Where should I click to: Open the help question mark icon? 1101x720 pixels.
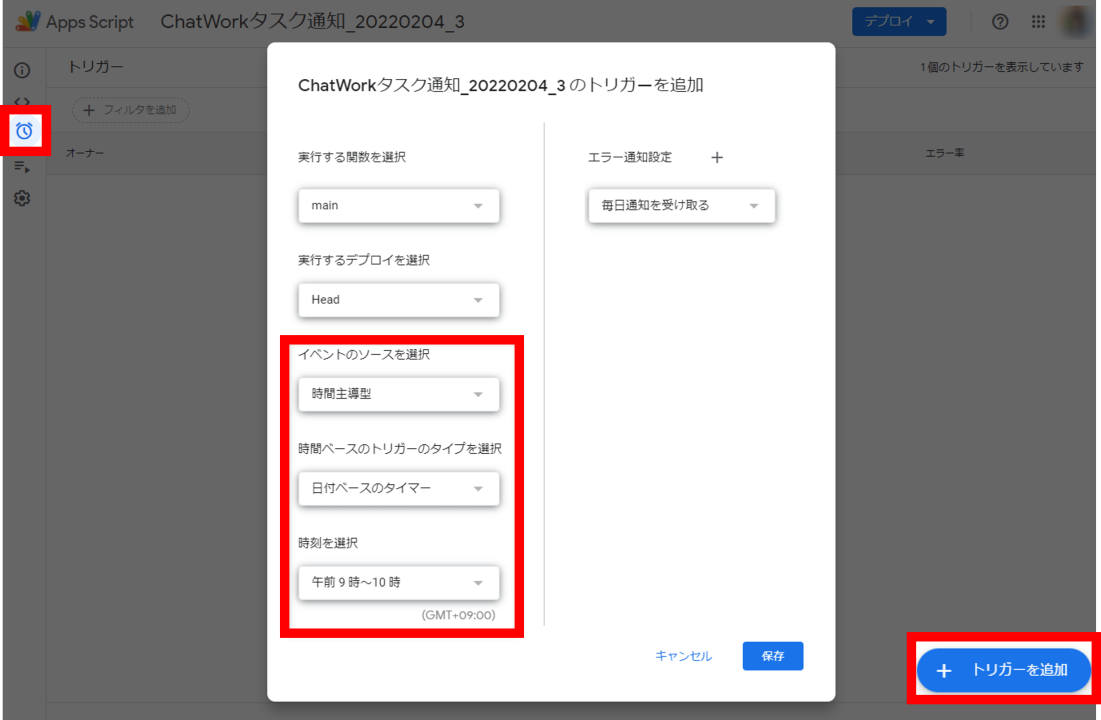(x=1000, y=22)
